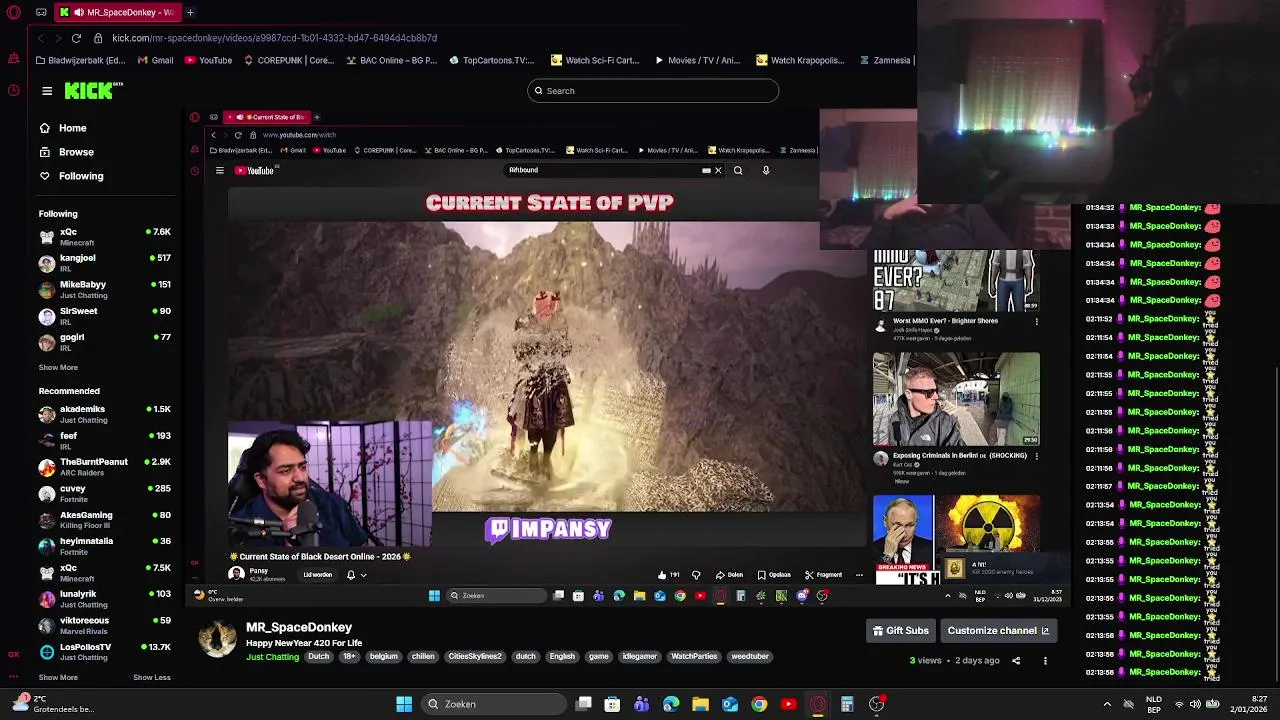Click the padlock site info icon

tap(98, 38)
